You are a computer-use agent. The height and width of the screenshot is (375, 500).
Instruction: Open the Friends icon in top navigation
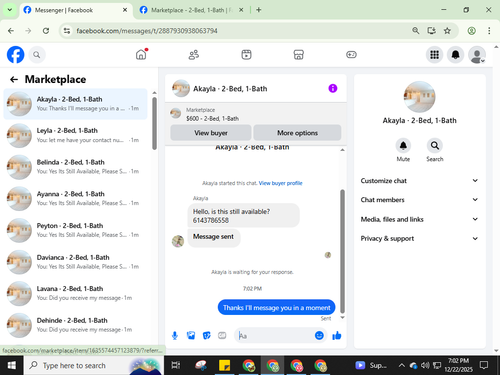point(194,55)
